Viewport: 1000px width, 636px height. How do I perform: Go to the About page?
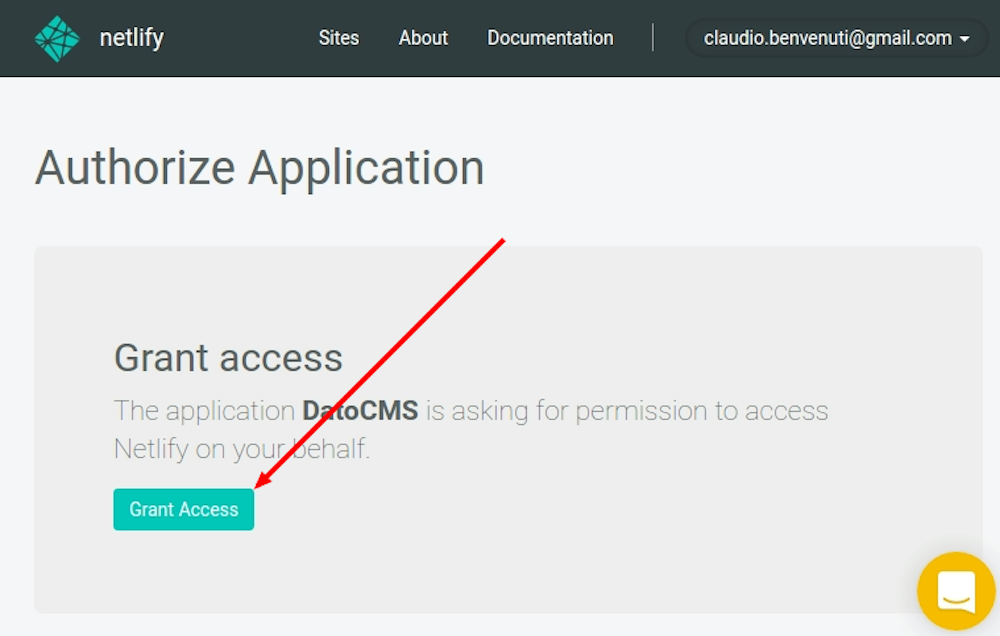click(x=423, y=38)
